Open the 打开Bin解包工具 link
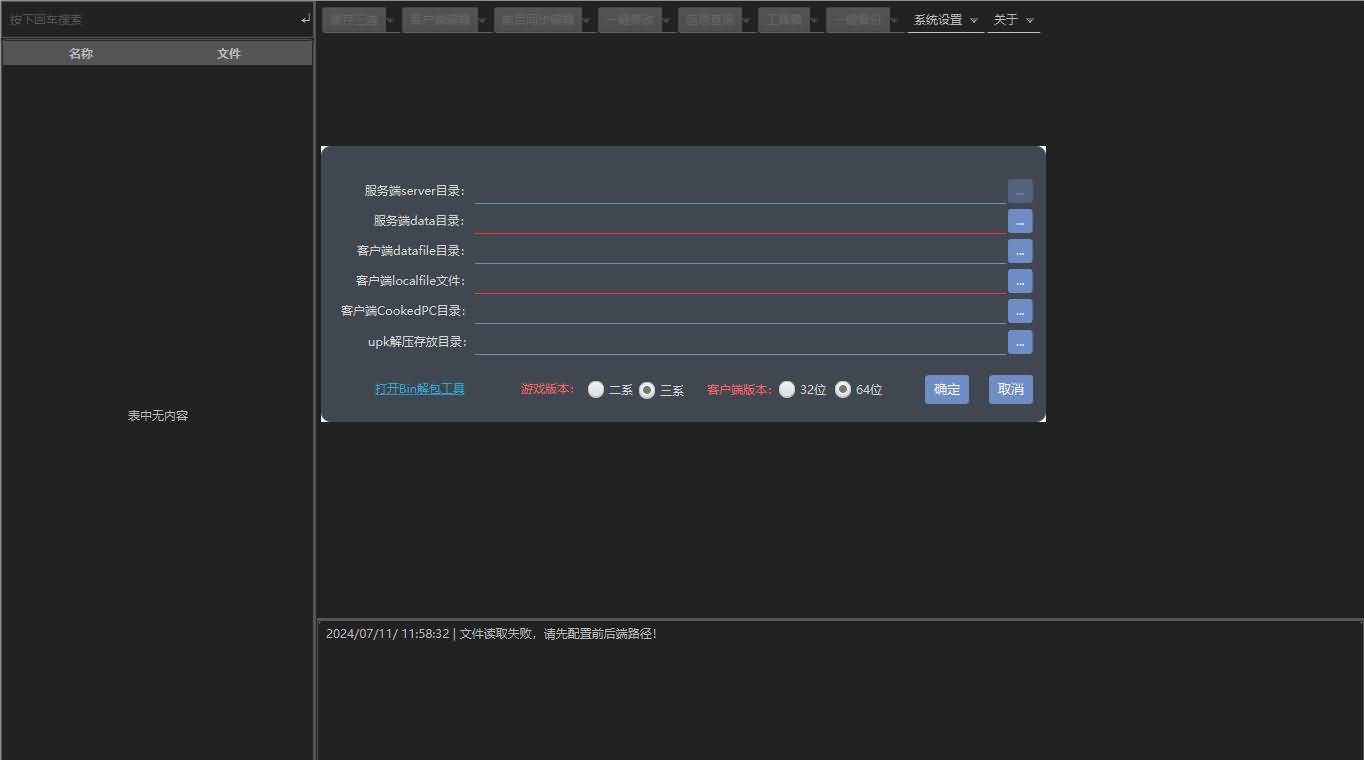 pos(419,388)
